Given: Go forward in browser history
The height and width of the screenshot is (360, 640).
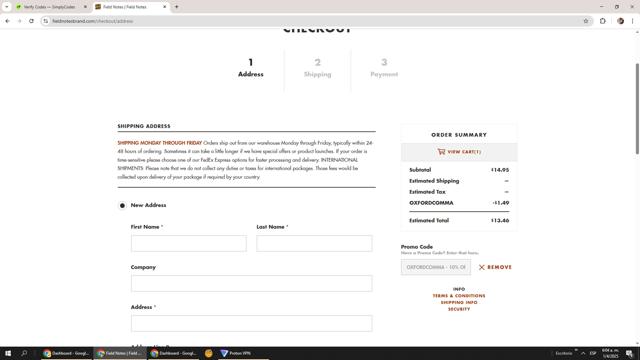Looking at the screenshot, I should click(19, 21).
